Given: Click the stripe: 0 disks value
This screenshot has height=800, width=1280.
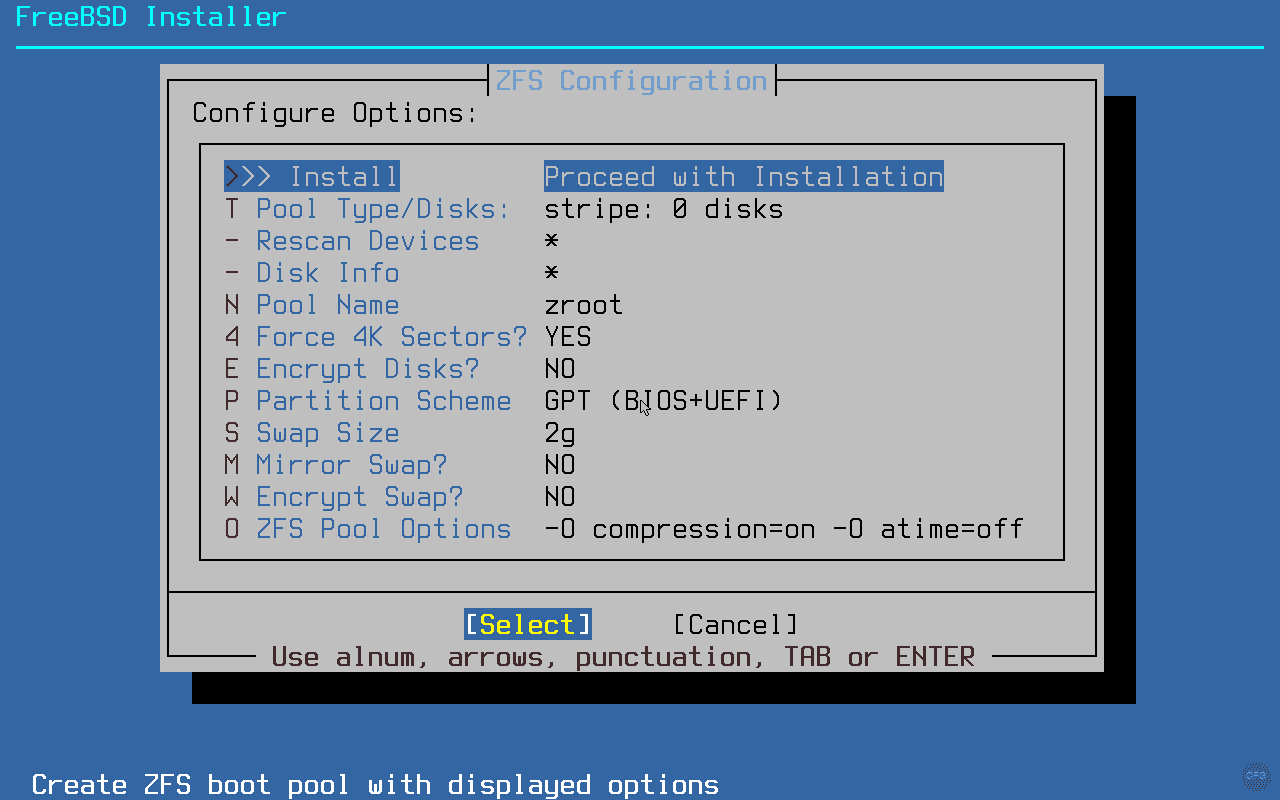Looking at the screenshot, I should point(663,208).
